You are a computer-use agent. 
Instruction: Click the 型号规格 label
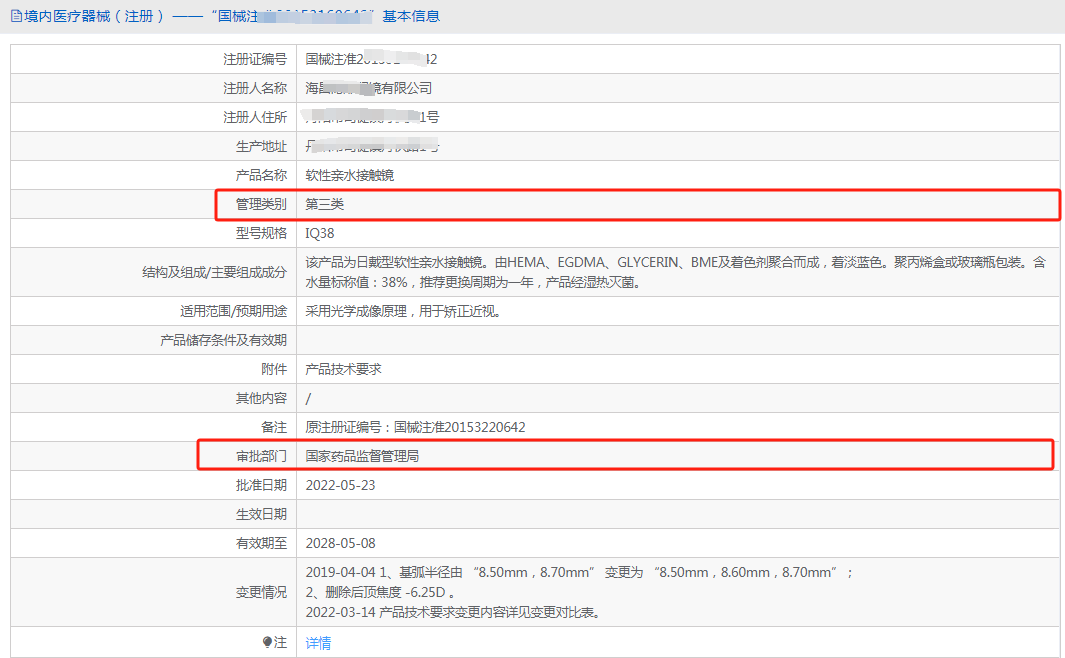pos(261,234)
